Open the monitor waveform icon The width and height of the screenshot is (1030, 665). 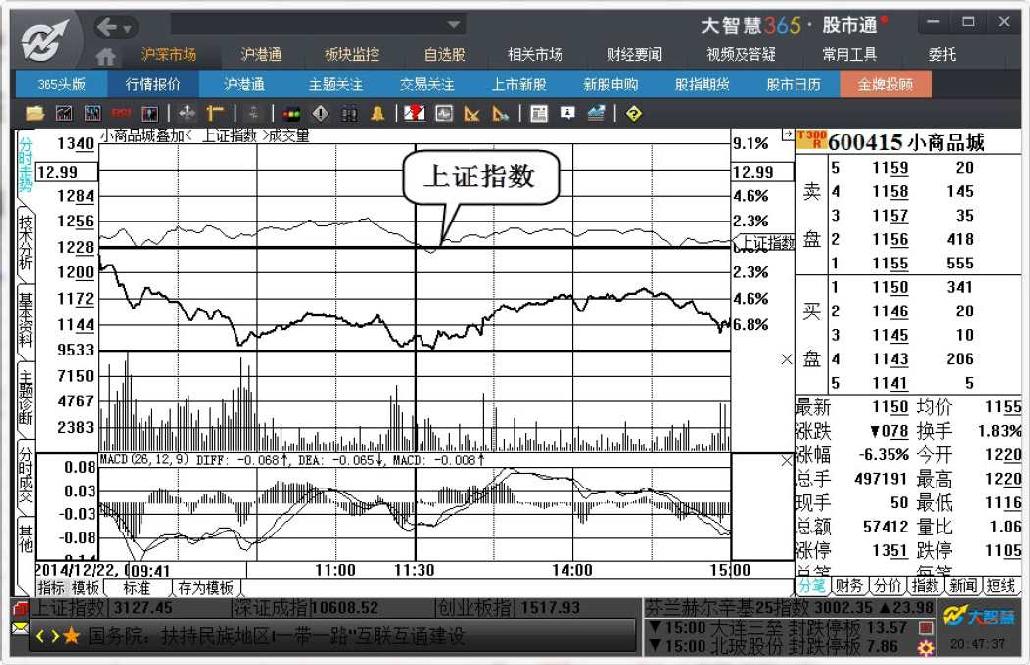tap(444, 114)
